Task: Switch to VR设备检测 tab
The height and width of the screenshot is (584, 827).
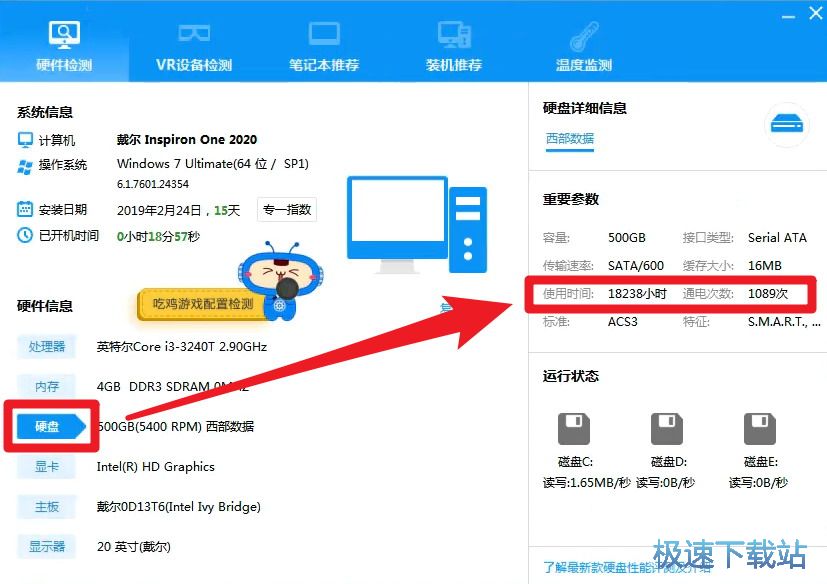Action: pos(194,46)
